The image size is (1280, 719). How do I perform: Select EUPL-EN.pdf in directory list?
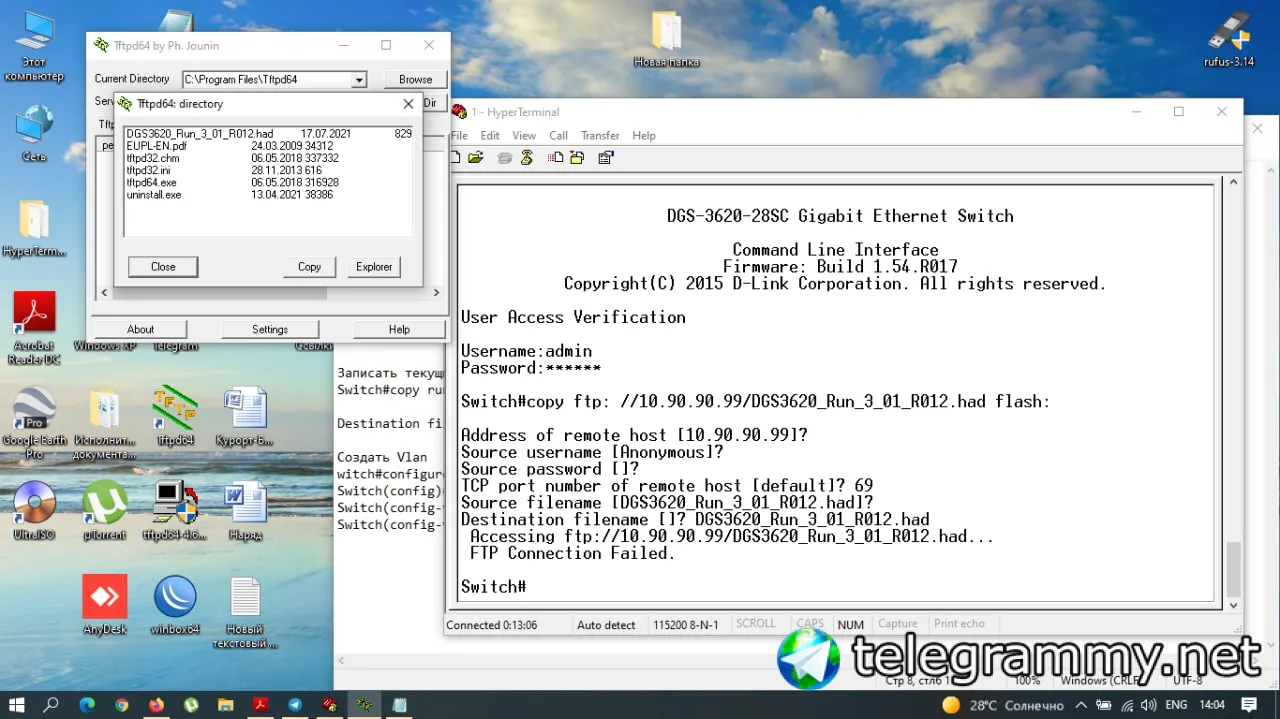coord(268,146)
